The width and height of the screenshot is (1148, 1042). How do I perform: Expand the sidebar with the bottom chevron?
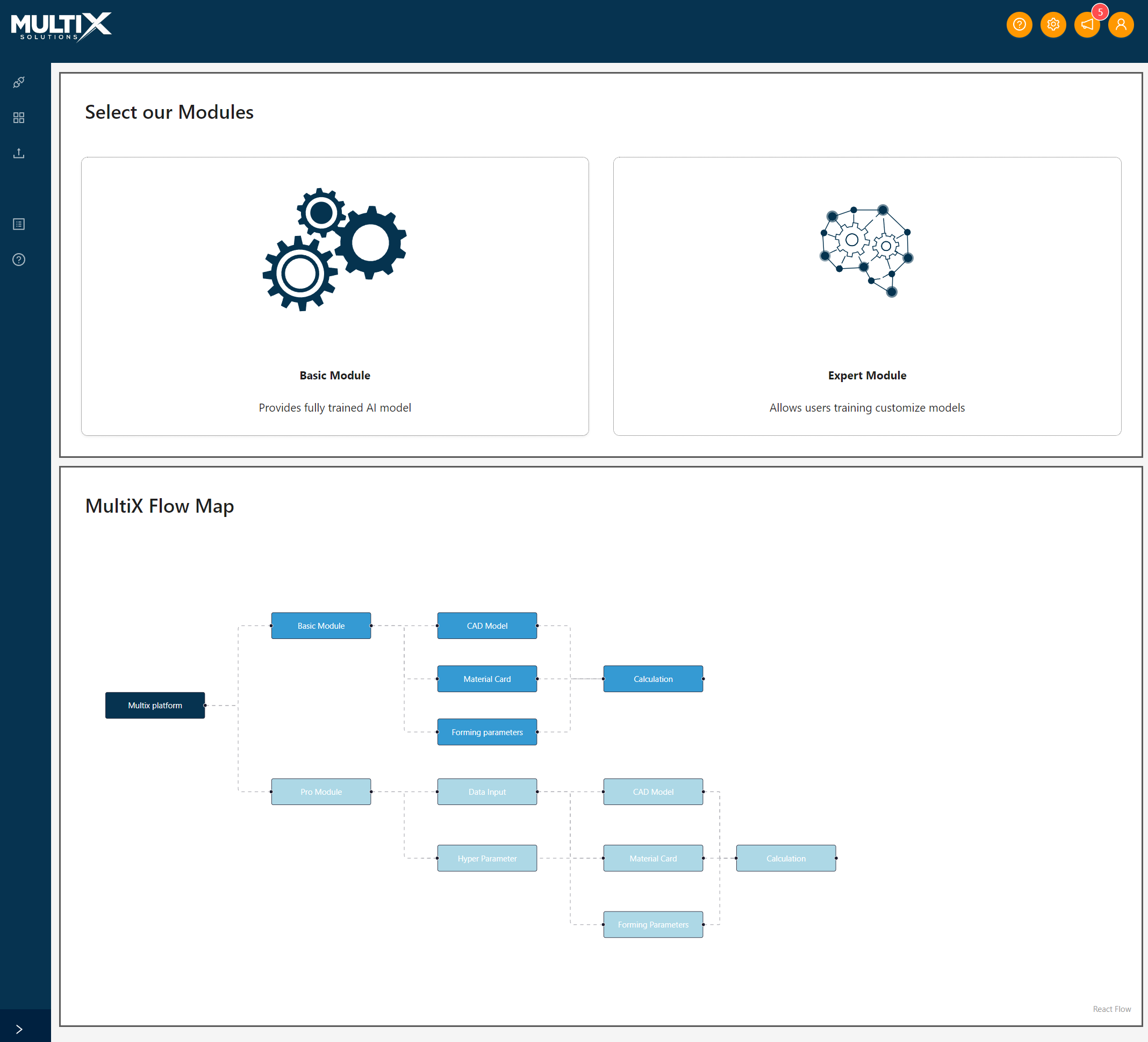(19, 1029)
